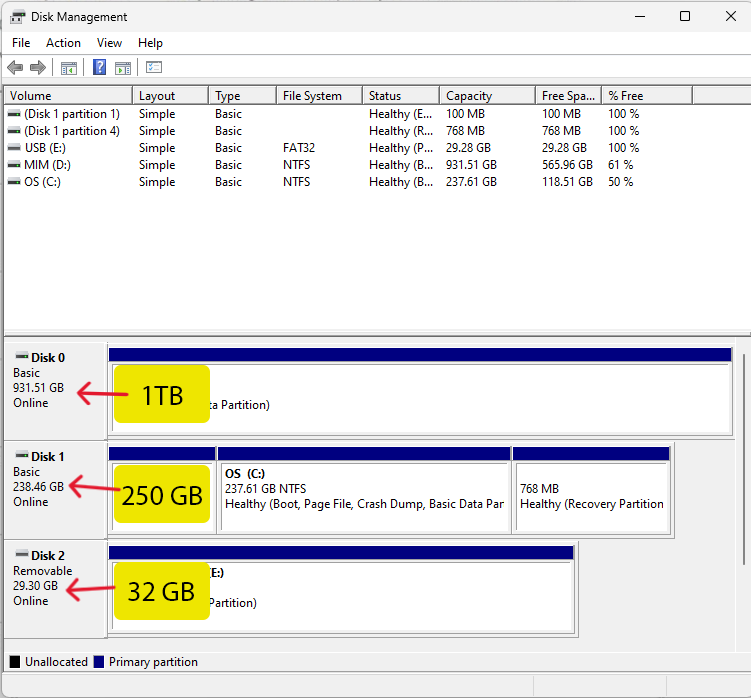751x698 pixels.
Task: Click drive icon beside Disk 1 partition 1
Action: 14,114
